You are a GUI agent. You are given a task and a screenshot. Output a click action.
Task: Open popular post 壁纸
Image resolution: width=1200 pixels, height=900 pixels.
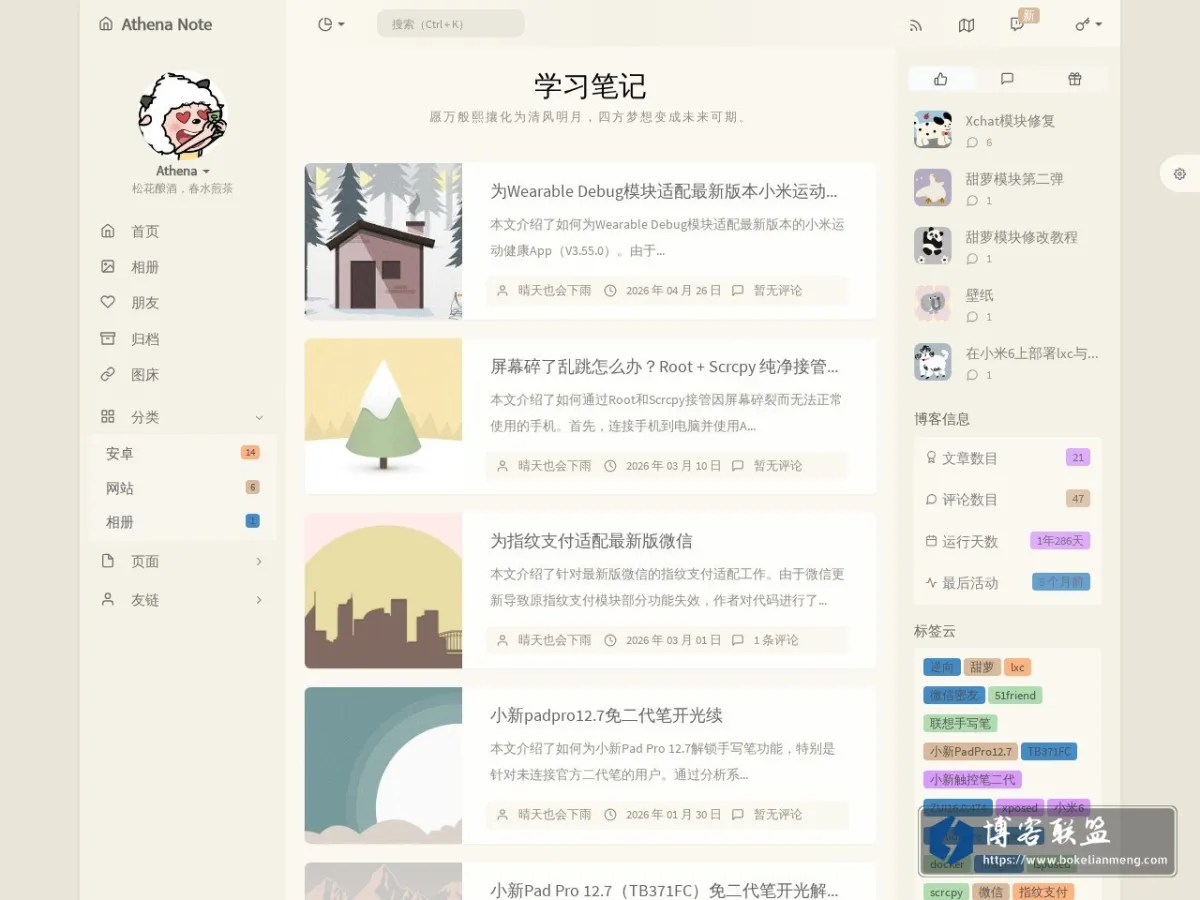pos(979,295)
